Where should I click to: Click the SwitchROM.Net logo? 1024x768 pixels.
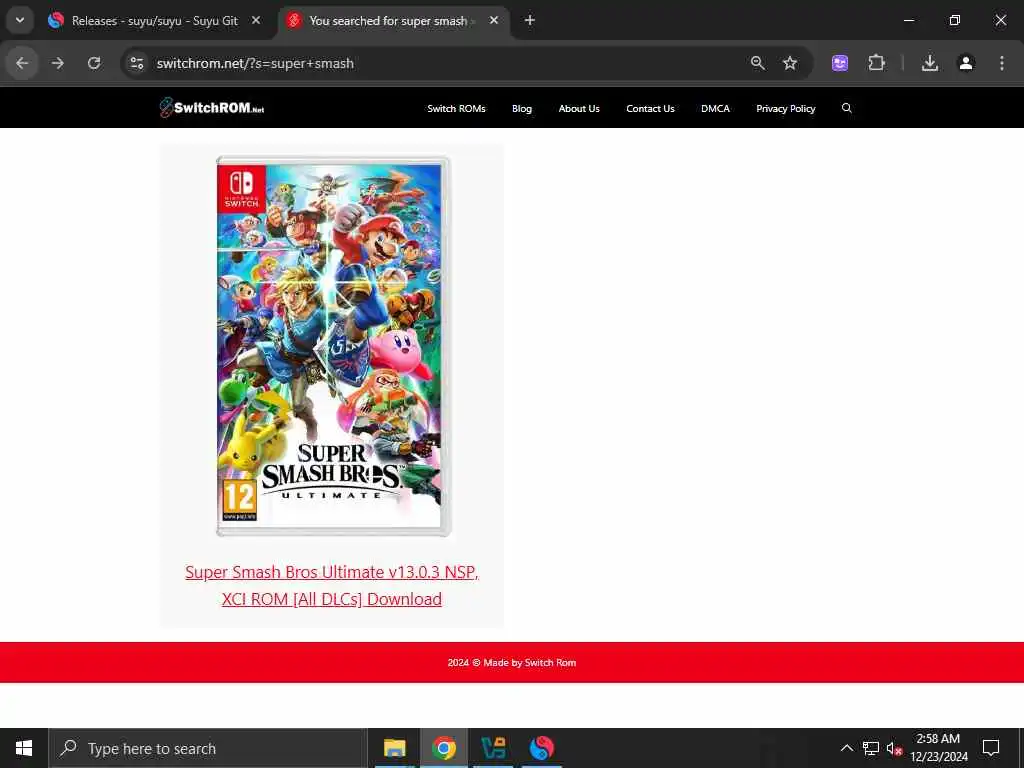tap(212, 108)
